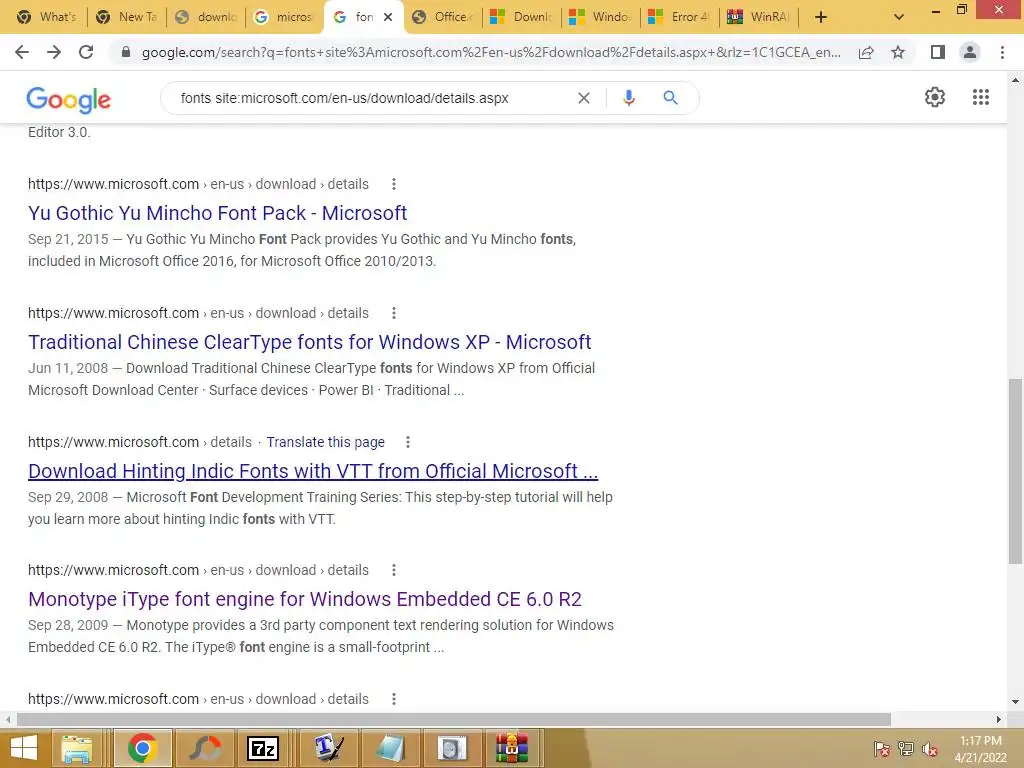Open options for Traditional Chinese ClearType result

[x=394, y=313]
